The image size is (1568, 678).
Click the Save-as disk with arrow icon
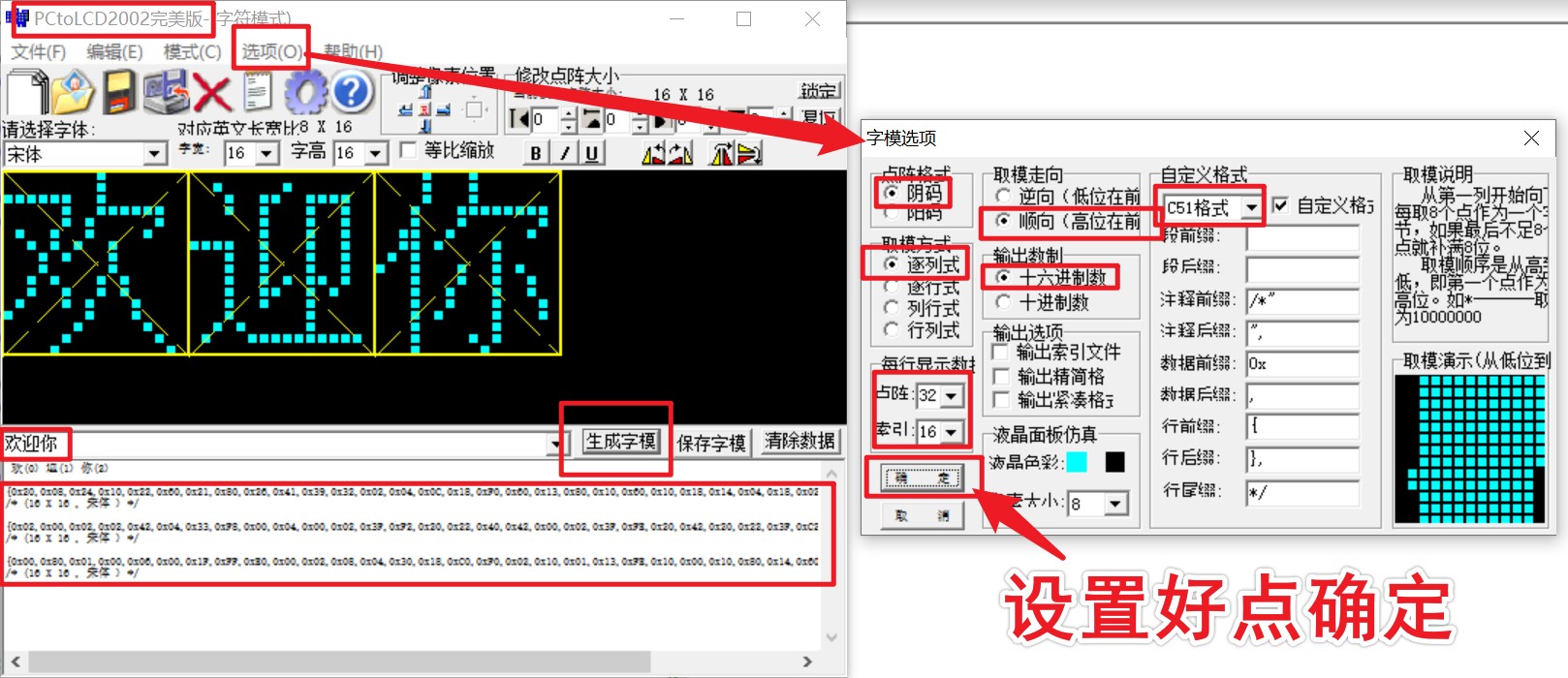(167, 92)
